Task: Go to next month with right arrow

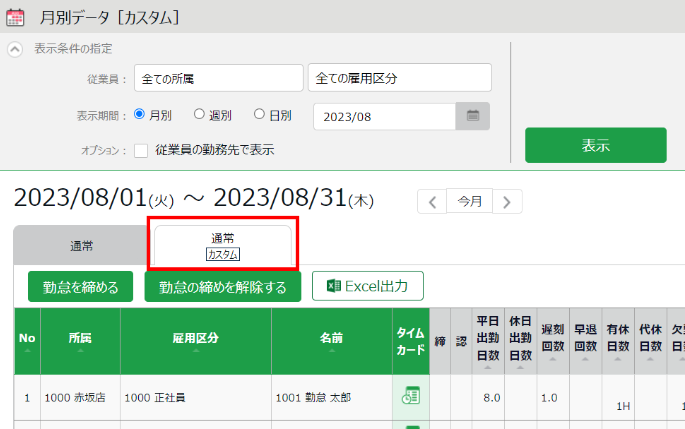Action: click(x=507, y=202)
